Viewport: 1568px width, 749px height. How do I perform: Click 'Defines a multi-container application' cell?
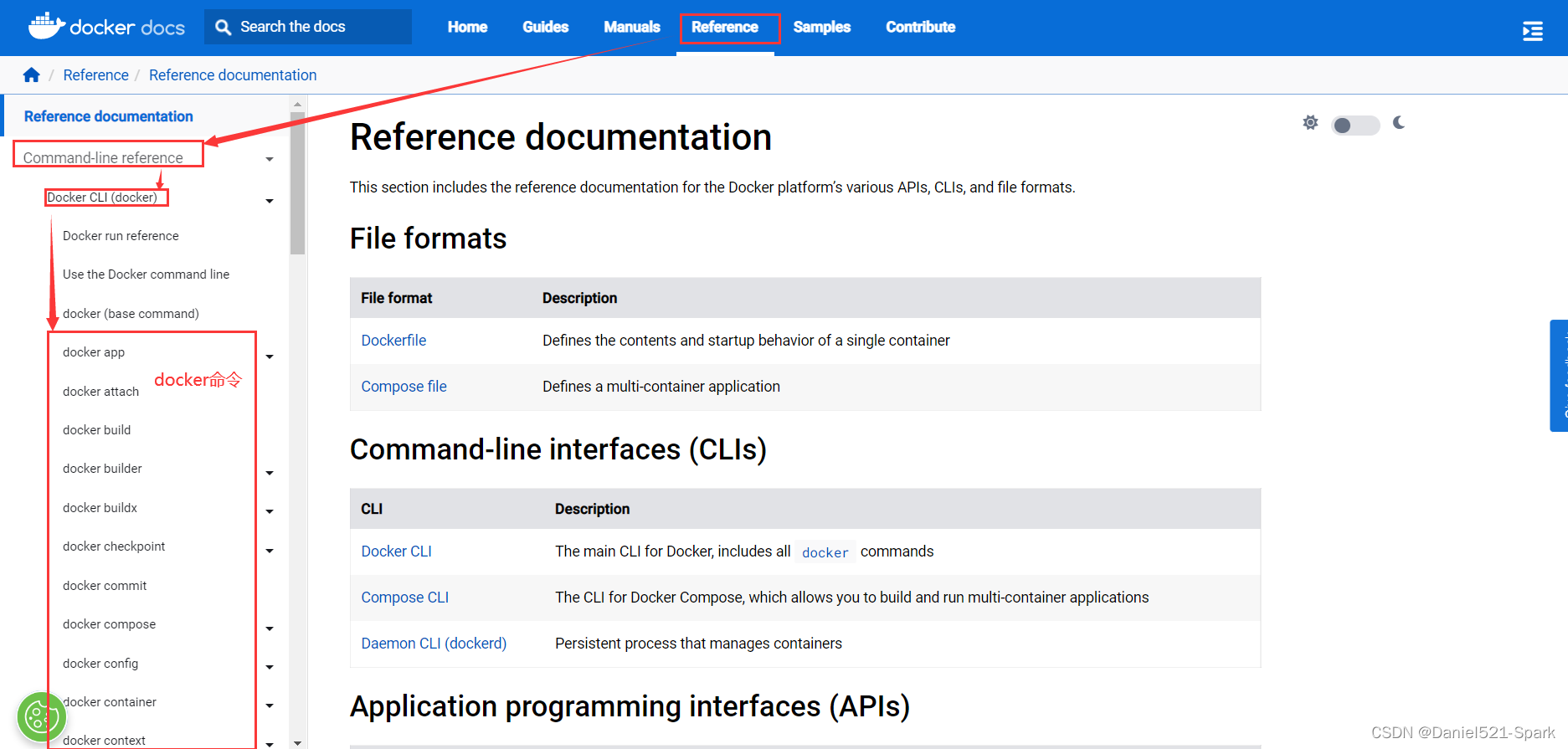tap(661, 387)
